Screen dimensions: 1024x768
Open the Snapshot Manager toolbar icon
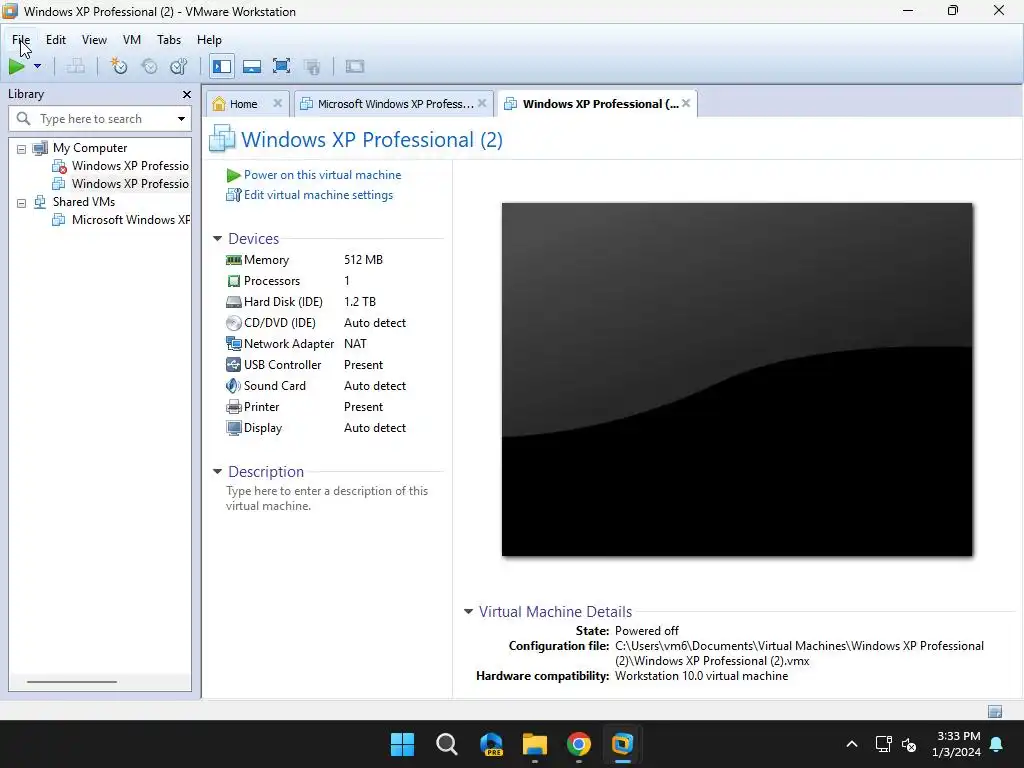(179, 66)
